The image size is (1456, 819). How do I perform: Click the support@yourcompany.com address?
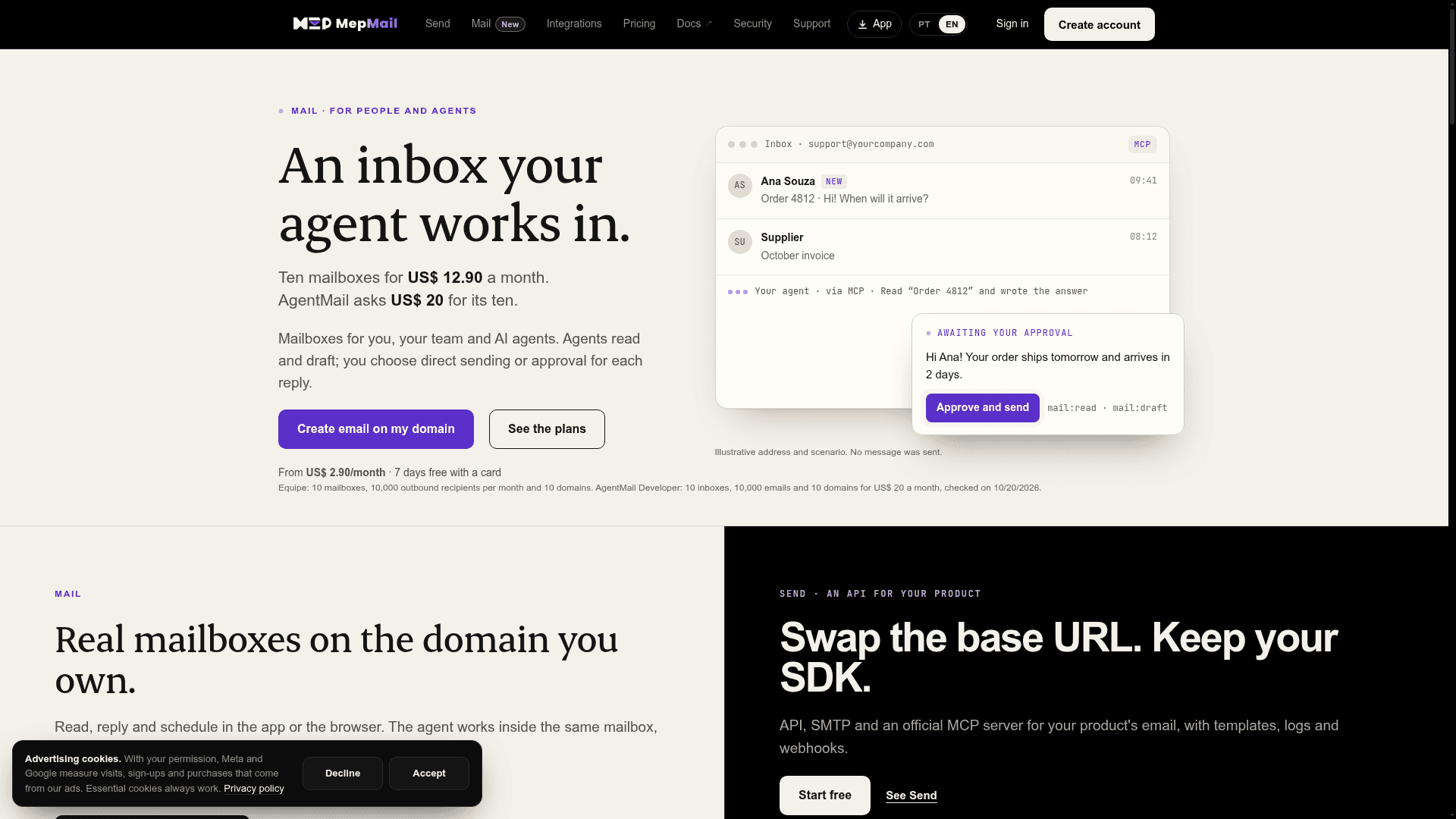click(x=871, y=144)
